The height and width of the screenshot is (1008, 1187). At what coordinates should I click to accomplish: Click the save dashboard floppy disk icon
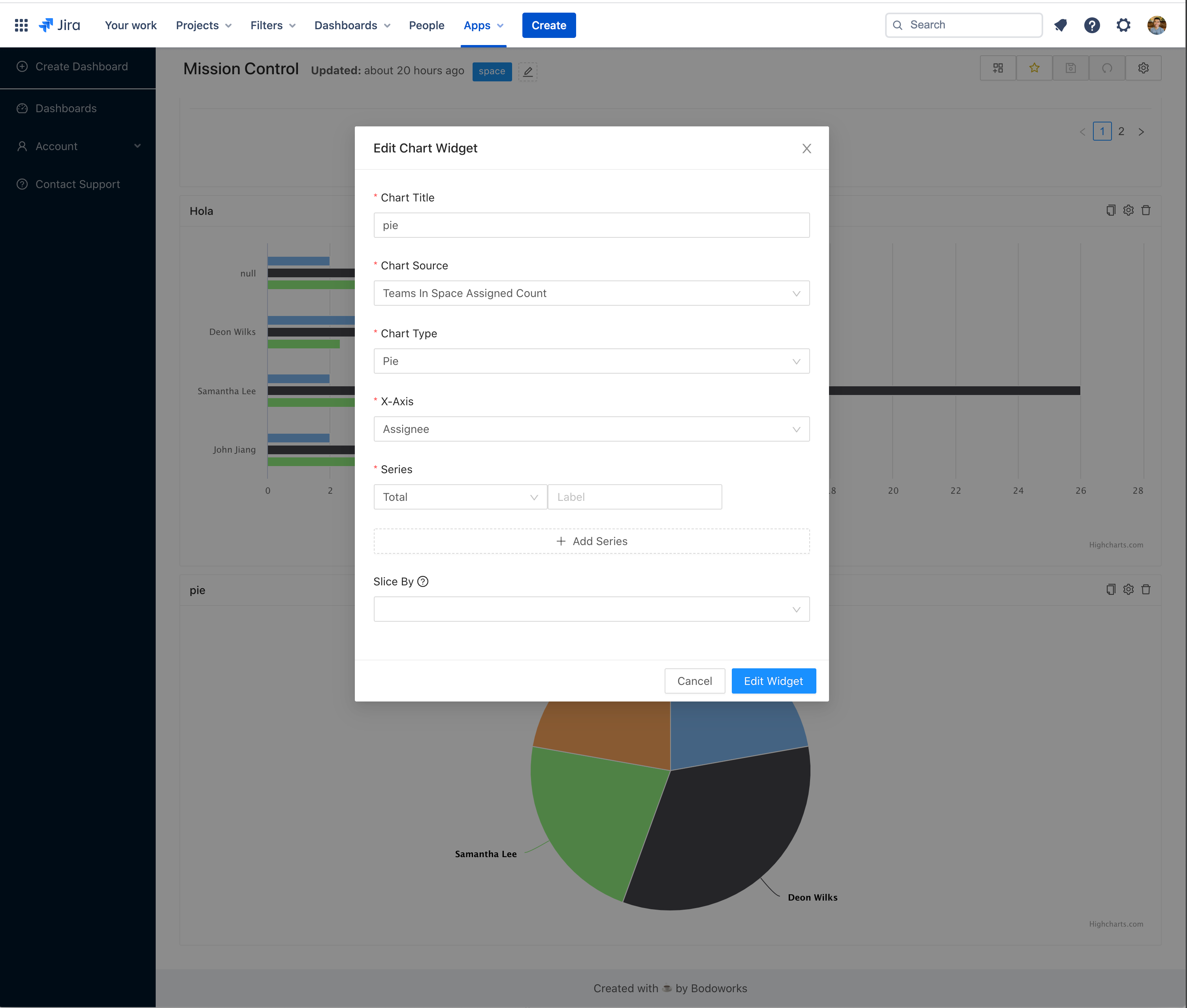(1070, 68)
